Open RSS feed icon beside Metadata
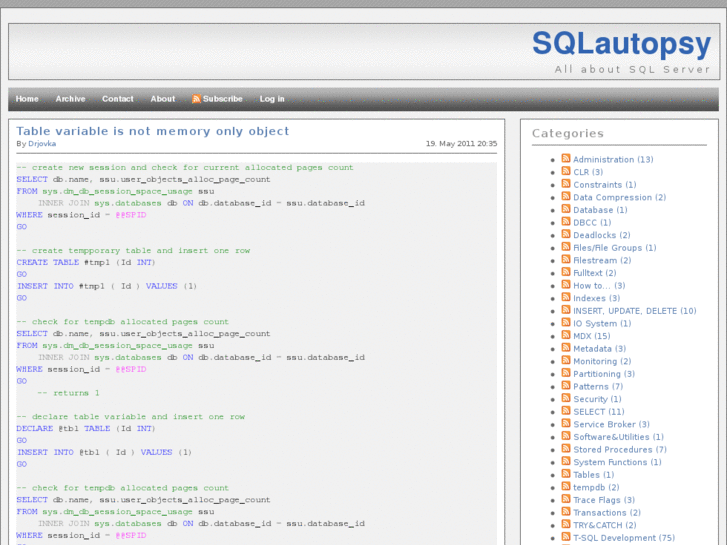727x545 pixels. click(566, 347)
